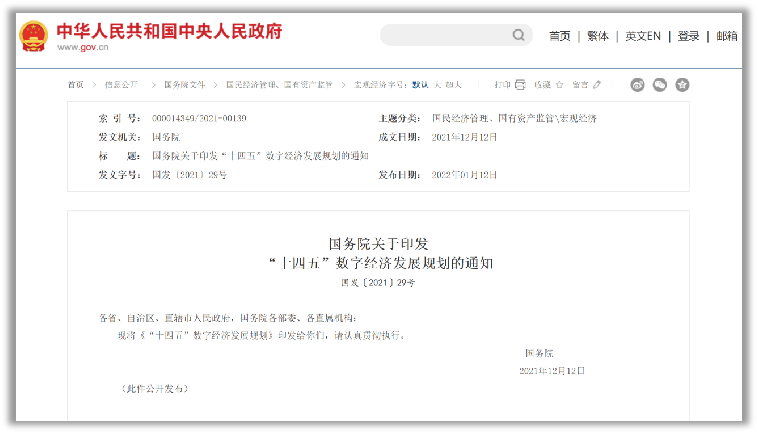The width and height of the screenshot is (759, 434).
Task: Set font size to 超大
Action: (454, 85)
